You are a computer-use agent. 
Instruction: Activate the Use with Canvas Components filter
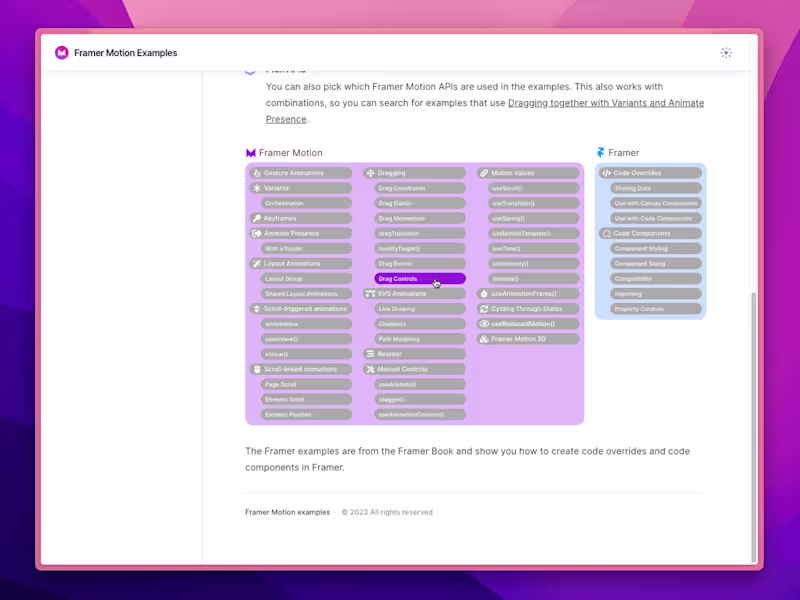click(x=656, y=203)
